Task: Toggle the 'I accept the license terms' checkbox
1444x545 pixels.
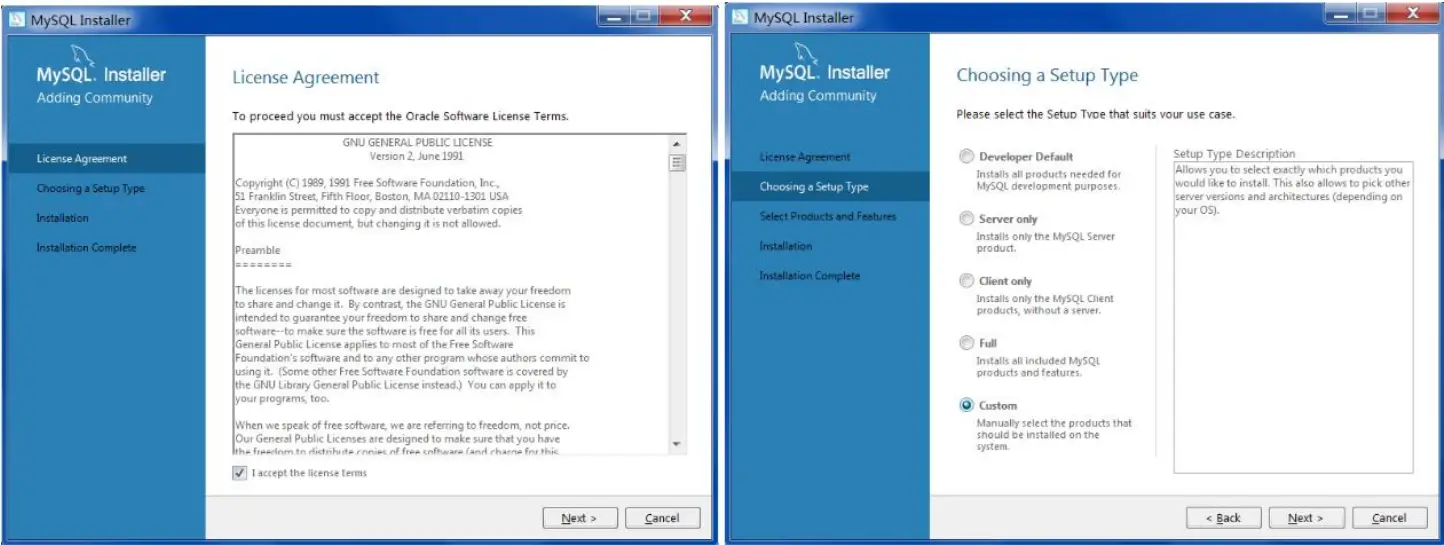Action: 239,473
